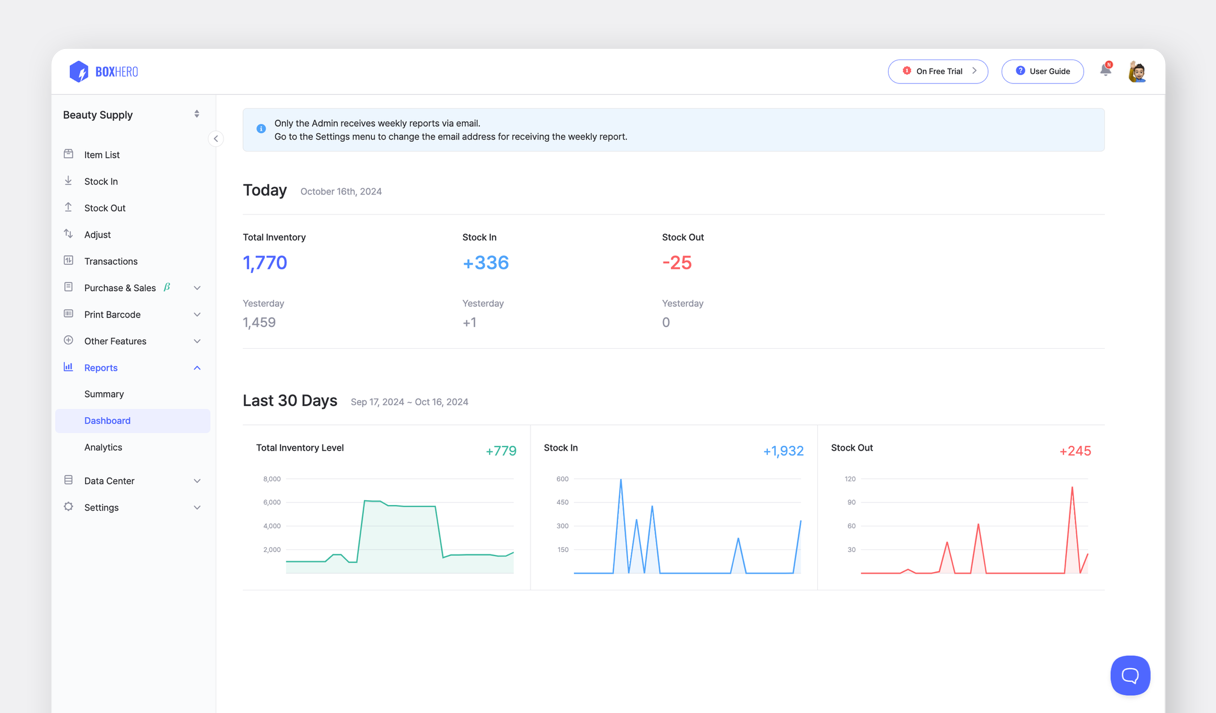Select the Item List icon in sidebar

pos(68,154)
